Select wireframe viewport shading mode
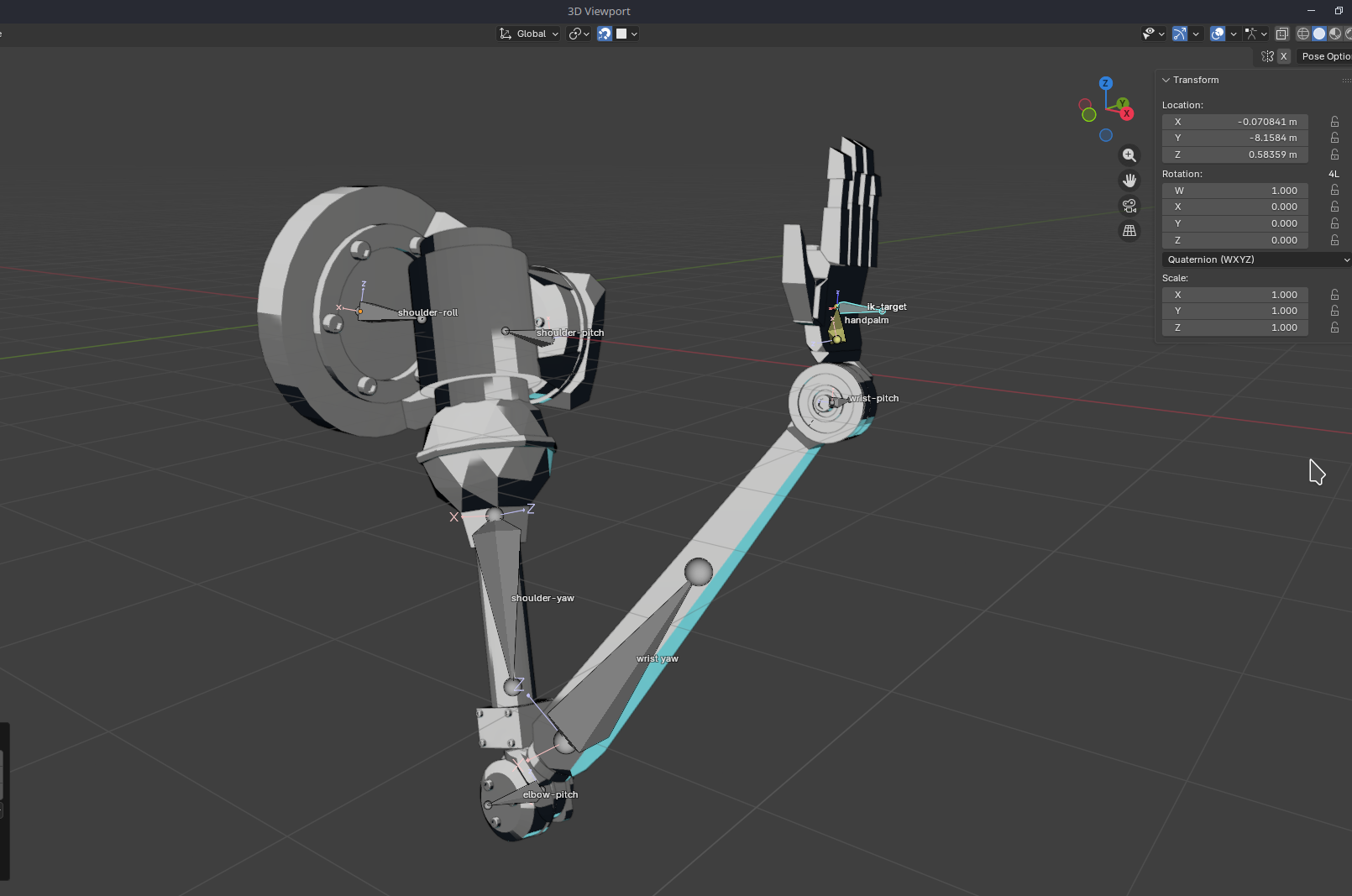Viewport: 1352px width, 896px height. tap(1303, 34)
